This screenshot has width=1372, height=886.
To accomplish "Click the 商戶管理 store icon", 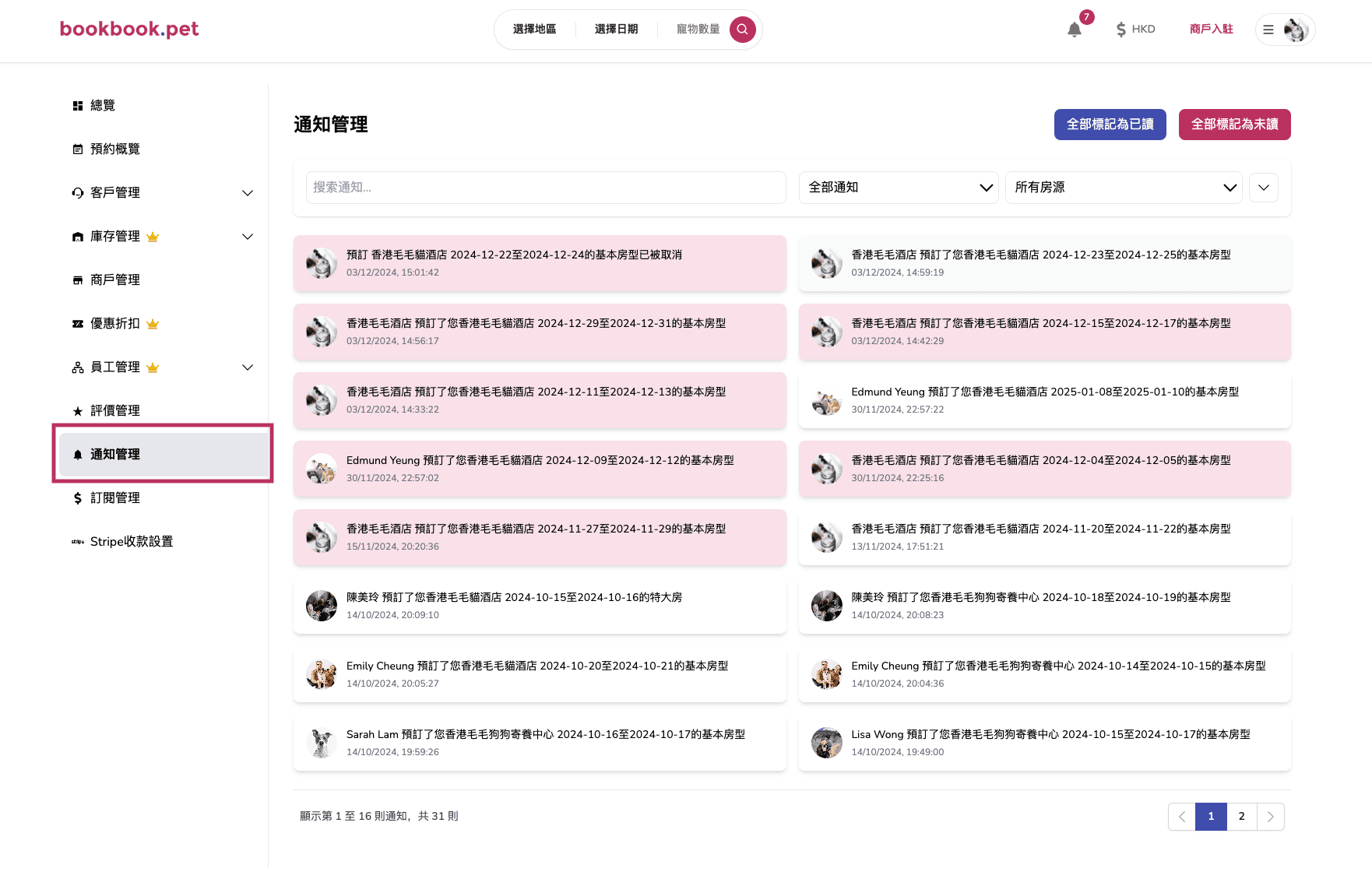I will pos(78,280).
